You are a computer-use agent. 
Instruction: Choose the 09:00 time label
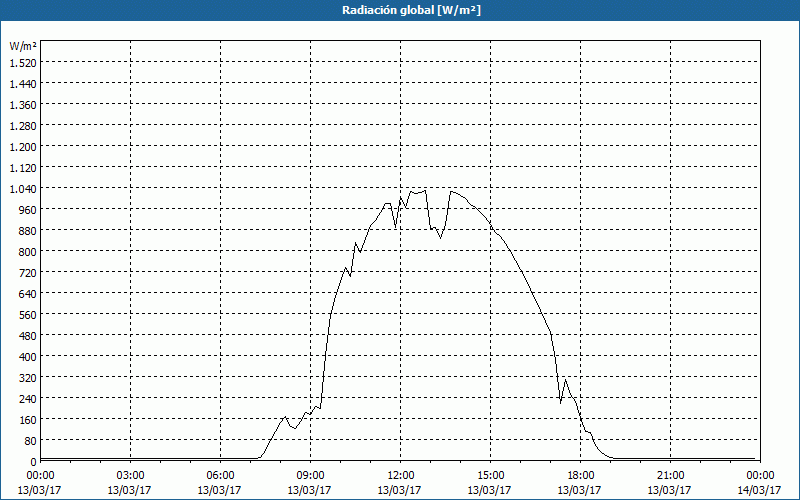310,476
